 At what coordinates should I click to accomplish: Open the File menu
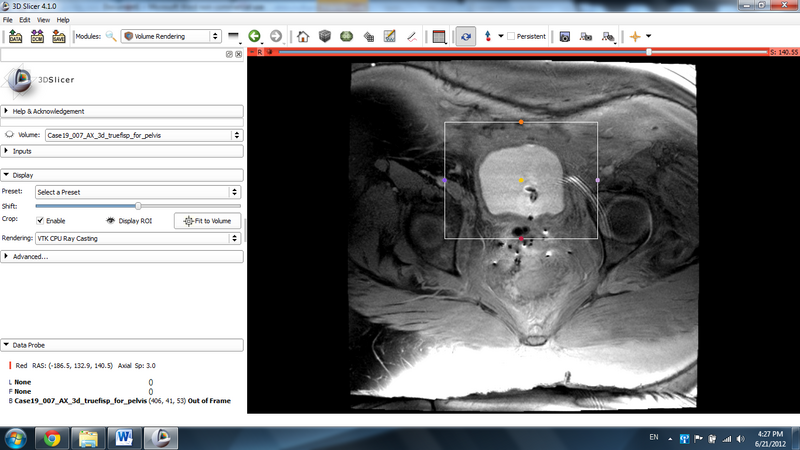point(8,20)
